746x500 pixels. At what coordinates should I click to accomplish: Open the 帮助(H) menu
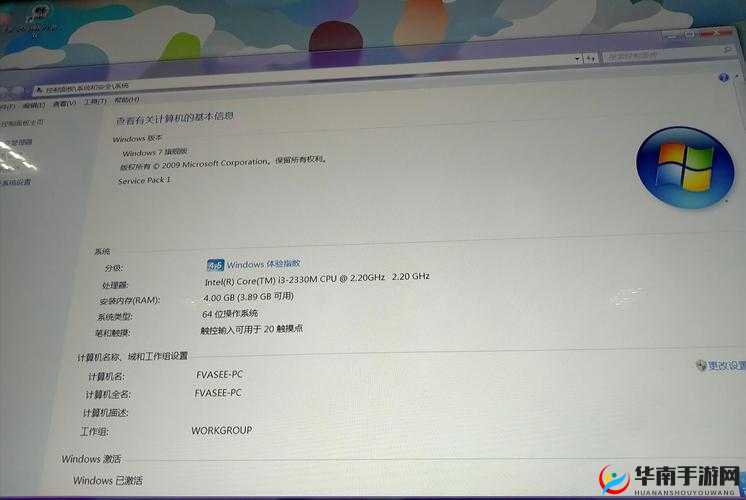126,100
